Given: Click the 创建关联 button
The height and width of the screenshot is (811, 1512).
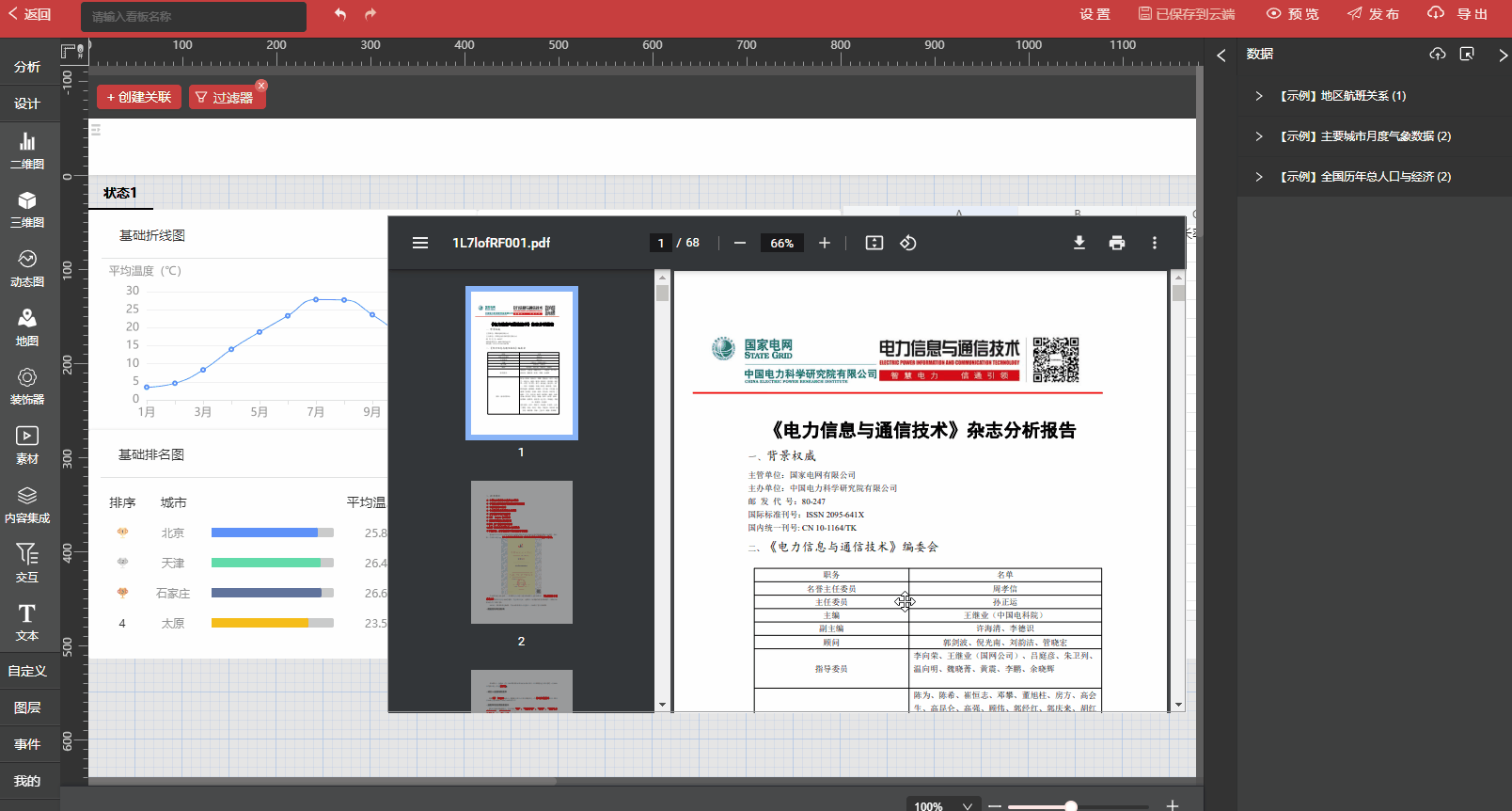Looking at the screenshot, I should 139,97.
